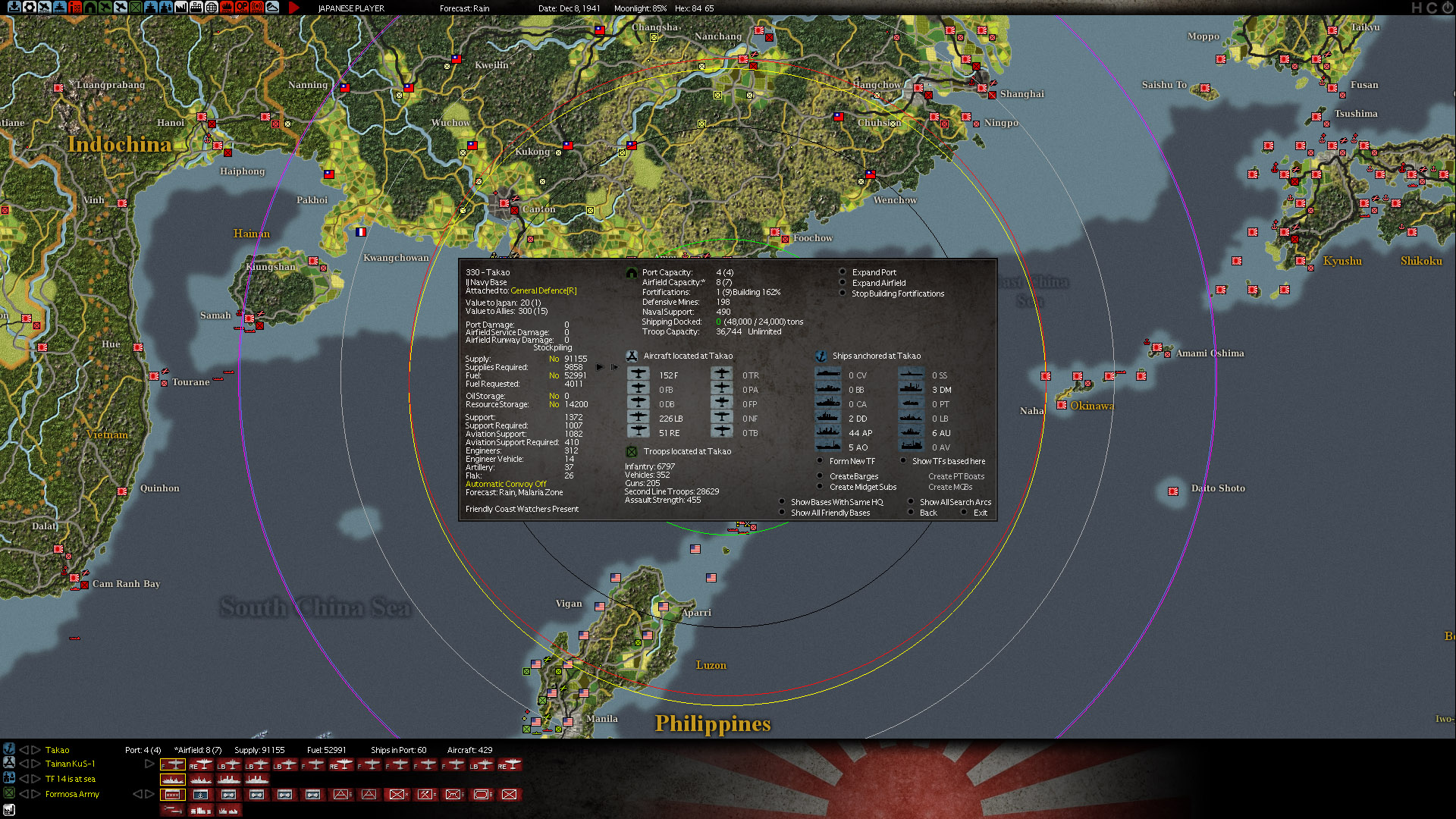Go to previous air group beside Tainan KuS-1
1456x819 pixels.
point(24,764)
